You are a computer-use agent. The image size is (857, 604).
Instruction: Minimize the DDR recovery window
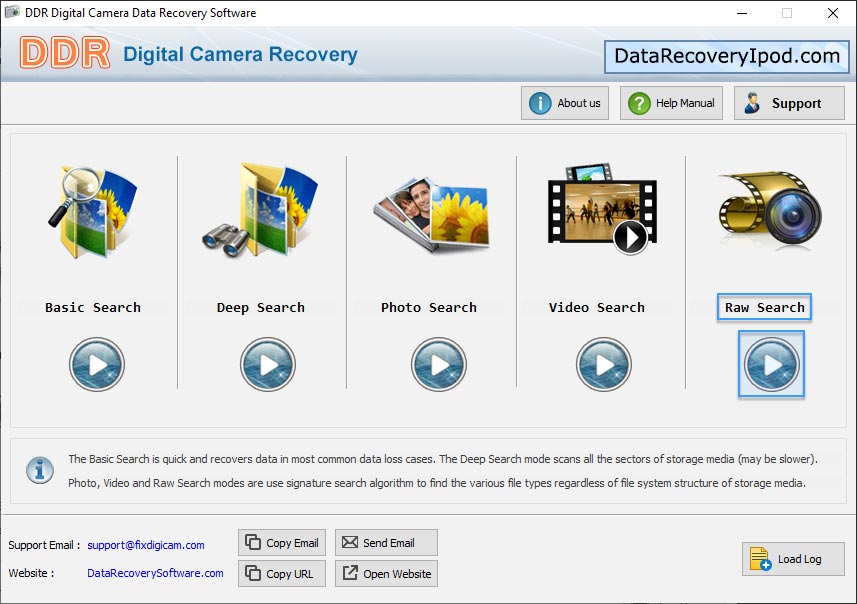pyautogui.click(x=742, y=13)
